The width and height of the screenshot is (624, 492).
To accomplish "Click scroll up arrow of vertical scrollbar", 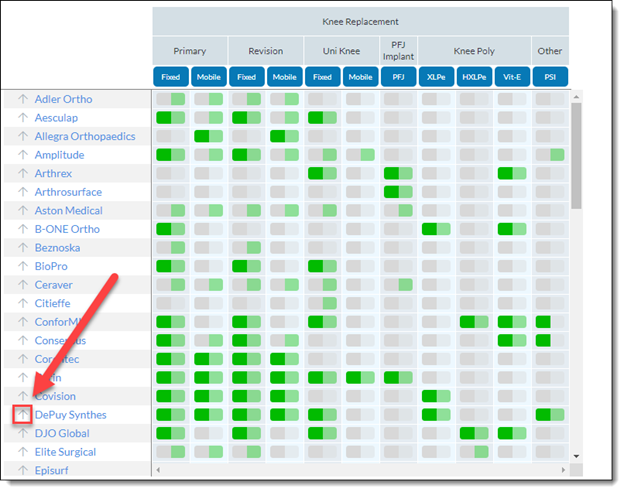I will tap(576, 97).
